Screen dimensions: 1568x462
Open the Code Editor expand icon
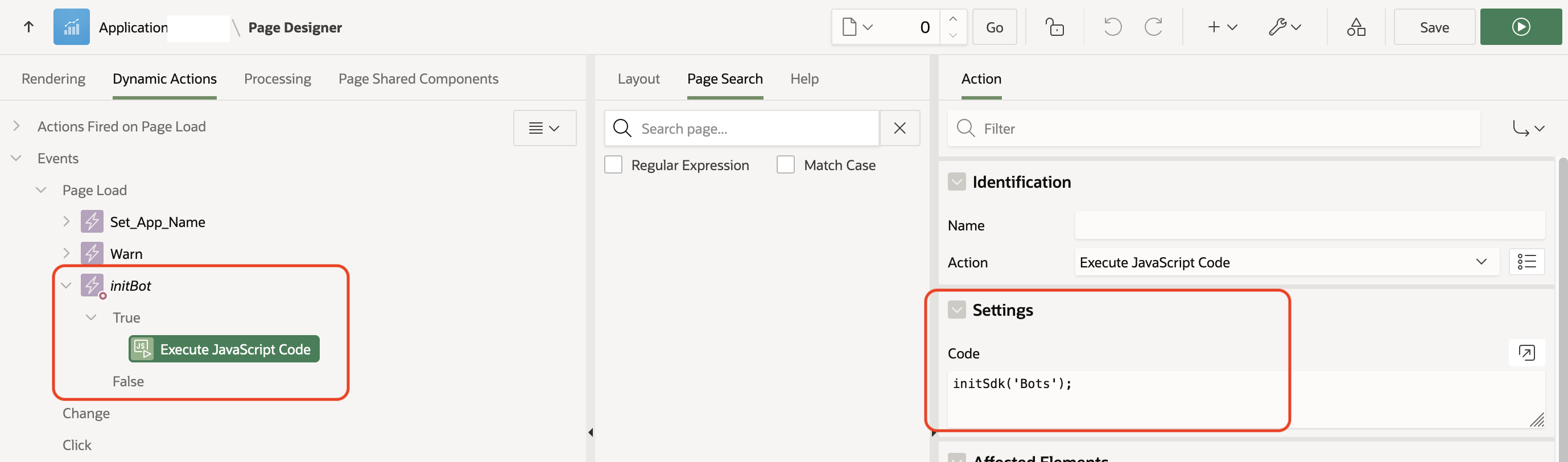point(1526,352)
